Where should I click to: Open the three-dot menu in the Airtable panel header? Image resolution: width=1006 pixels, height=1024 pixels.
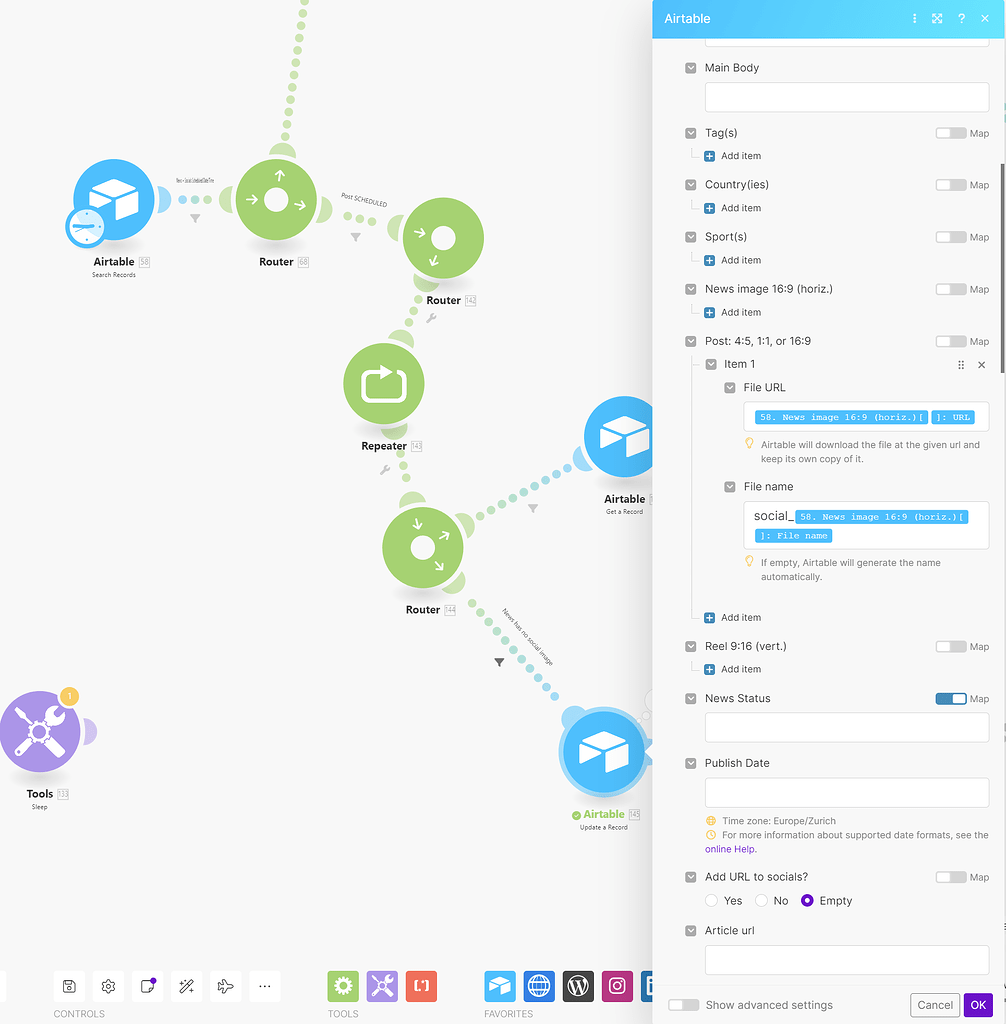click(915, 18)
